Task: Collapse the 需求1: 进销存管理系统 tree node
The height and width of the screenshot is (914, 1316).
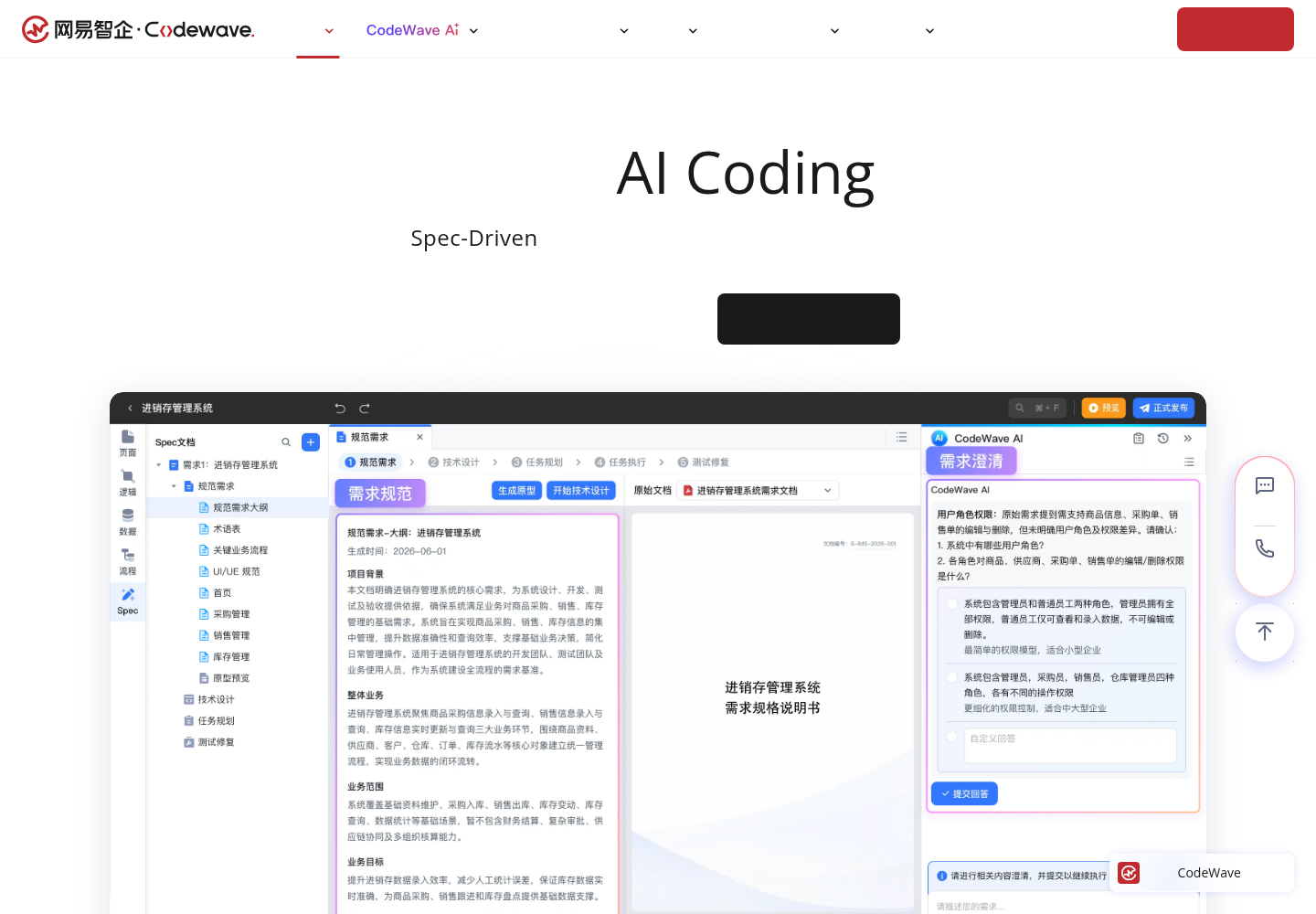Action: pyautogui.click(x=159, y=465)
